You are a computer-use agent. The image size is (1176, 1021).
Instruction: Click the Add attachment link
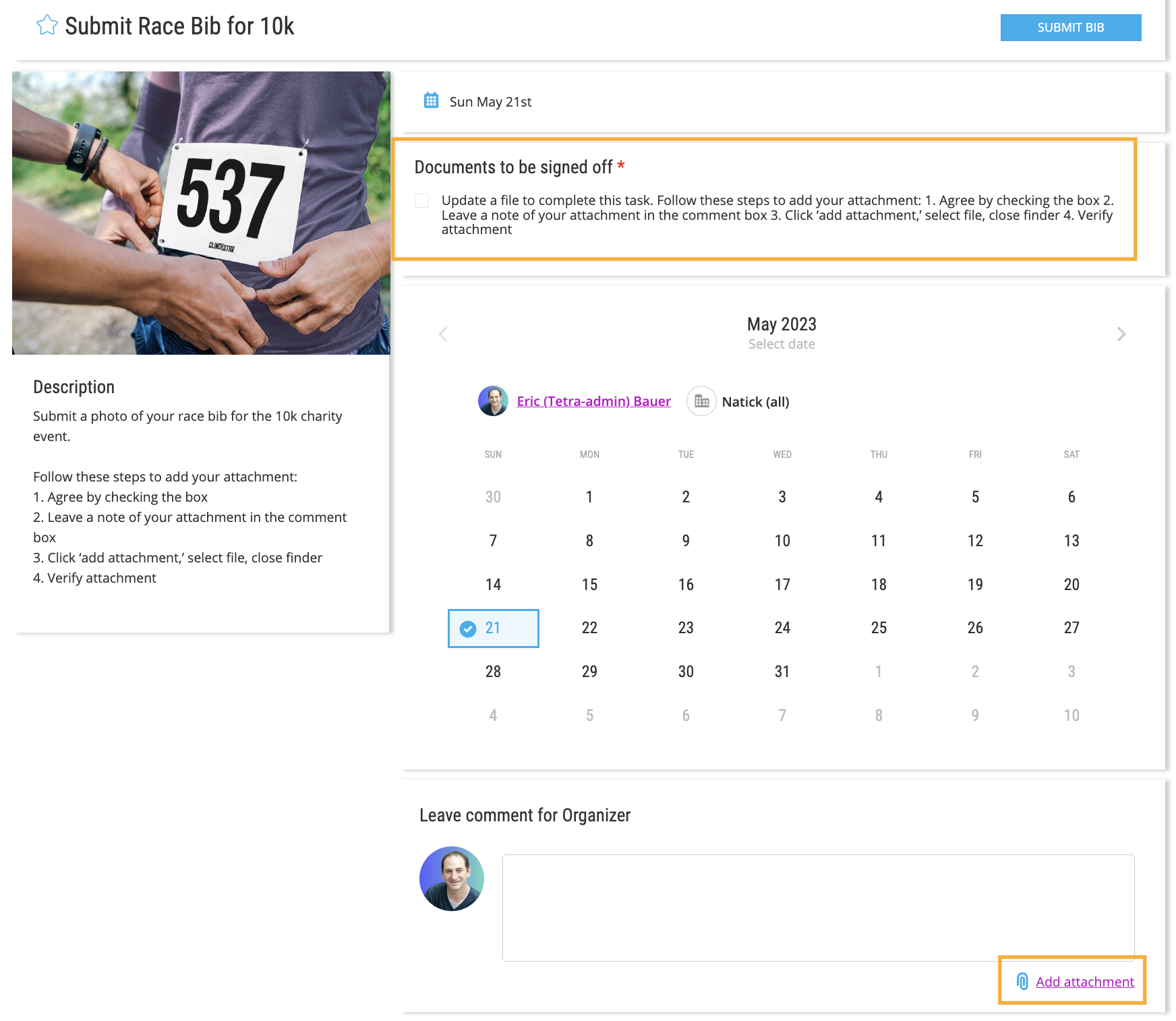(1085, 982)
